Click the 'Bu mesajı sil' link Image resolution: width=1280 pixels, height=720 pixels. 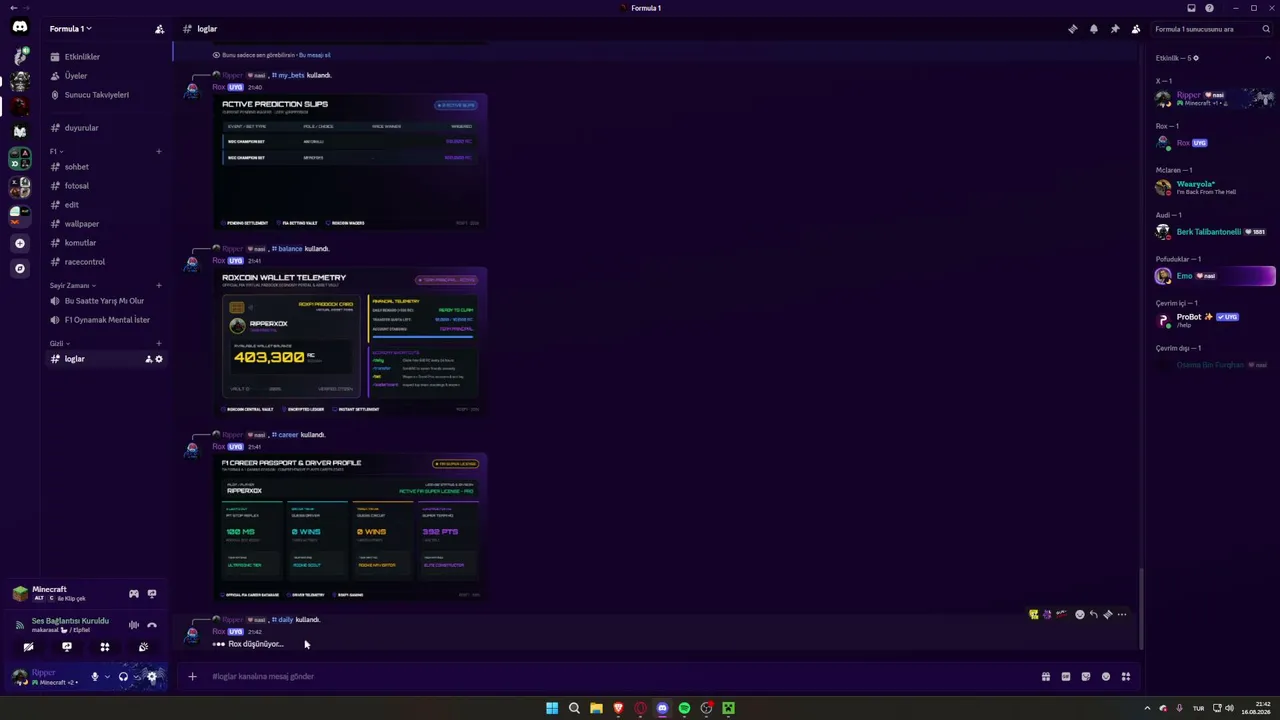coord(314,55)
